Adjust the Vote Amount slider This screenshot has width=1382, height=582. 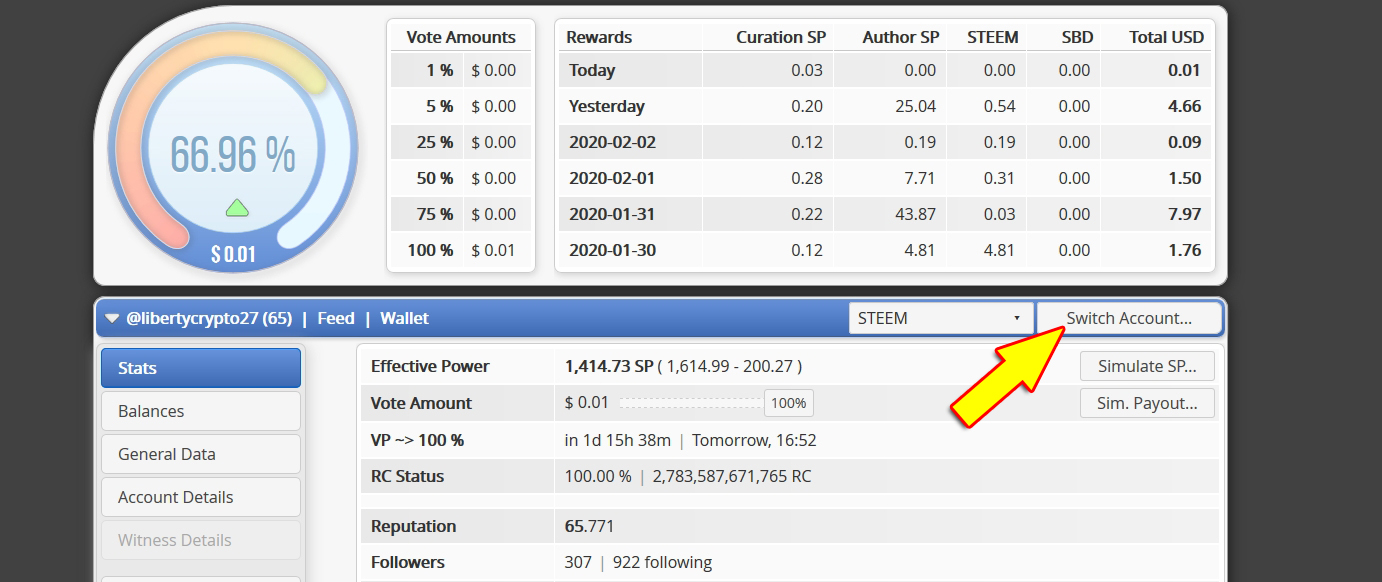[690, 403]
